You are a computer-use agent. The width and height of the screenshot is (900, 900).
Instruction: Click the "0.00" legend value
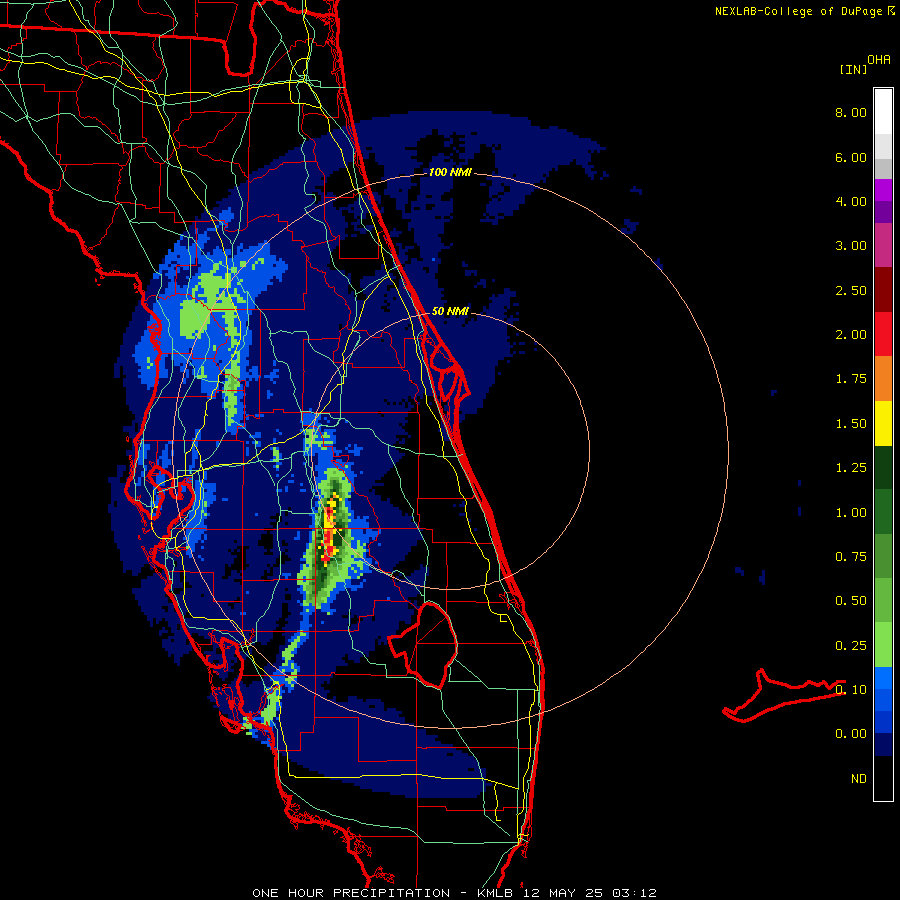[x=851, y=734]
